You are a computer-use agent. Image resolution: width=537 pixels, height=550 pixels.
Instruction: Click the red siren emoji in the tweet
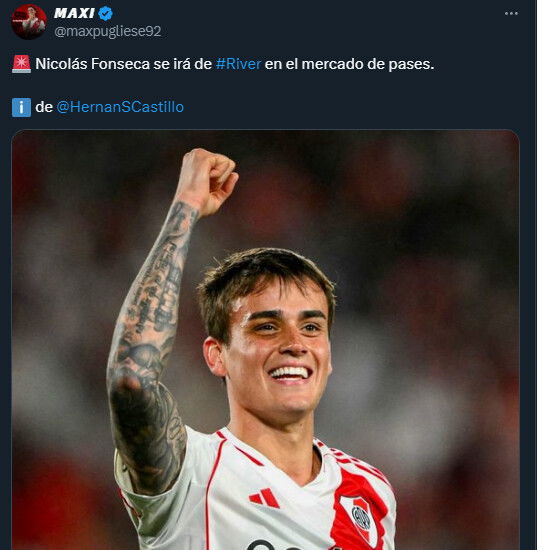[21, 64]
